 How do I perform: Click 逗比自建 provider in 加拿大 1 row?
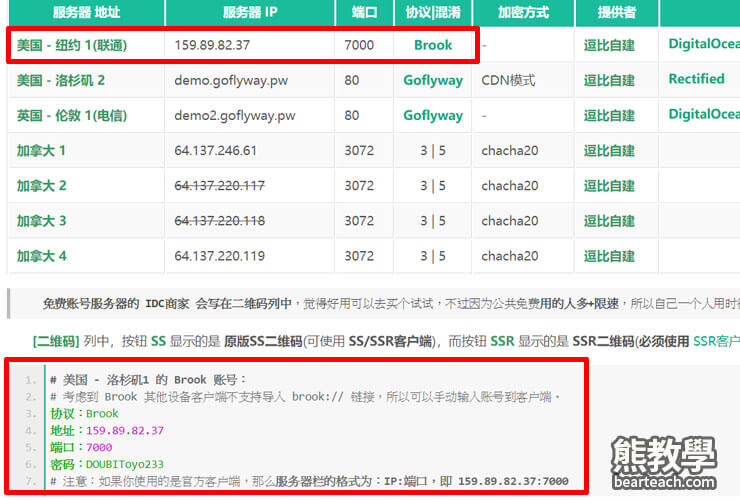coord(609,151)
